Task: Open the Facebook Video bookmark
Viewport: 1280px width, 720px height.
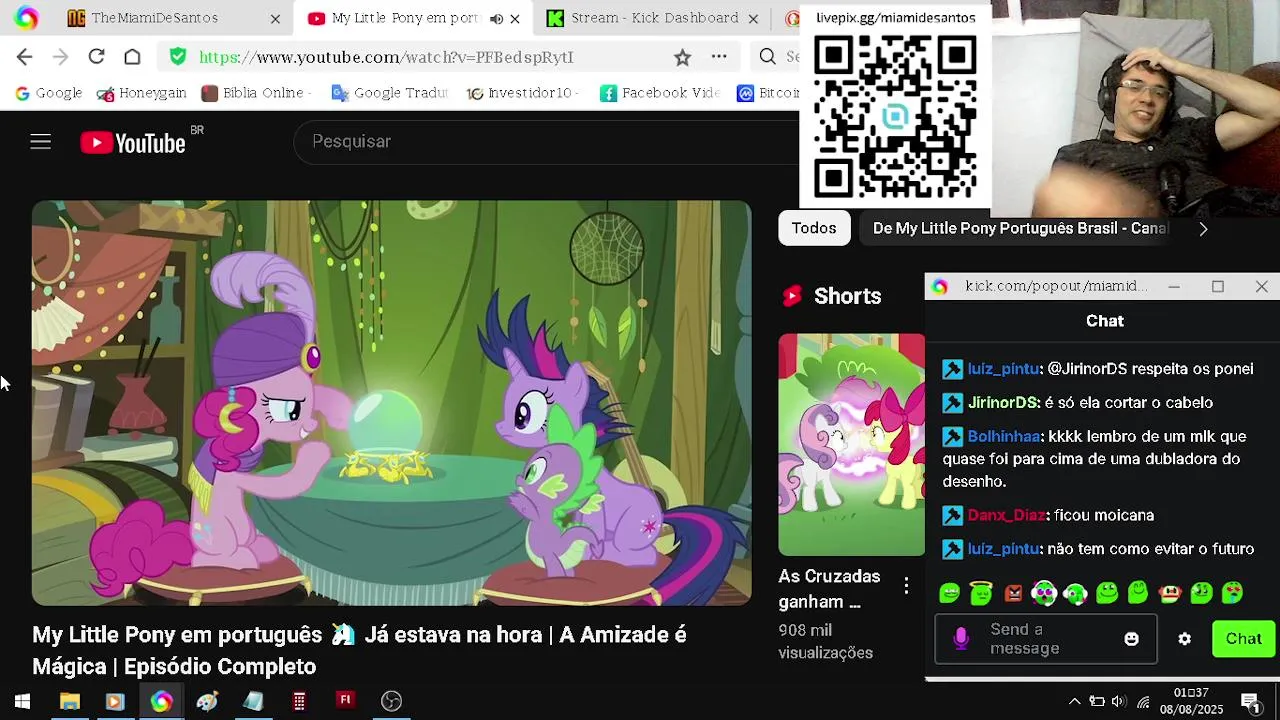Action: (x=660, y=93)
